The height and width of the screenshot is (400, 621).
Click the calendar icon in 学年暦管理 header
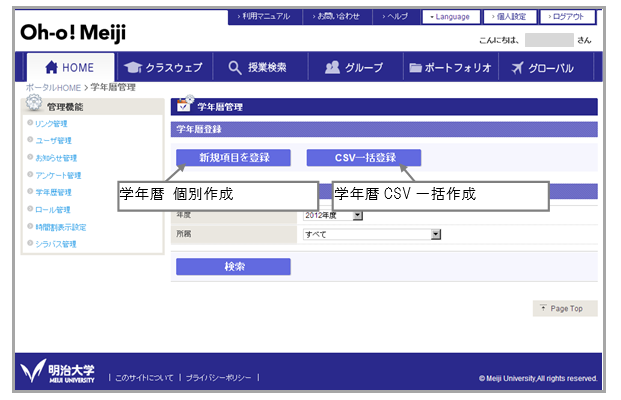[x=185, y=103]
